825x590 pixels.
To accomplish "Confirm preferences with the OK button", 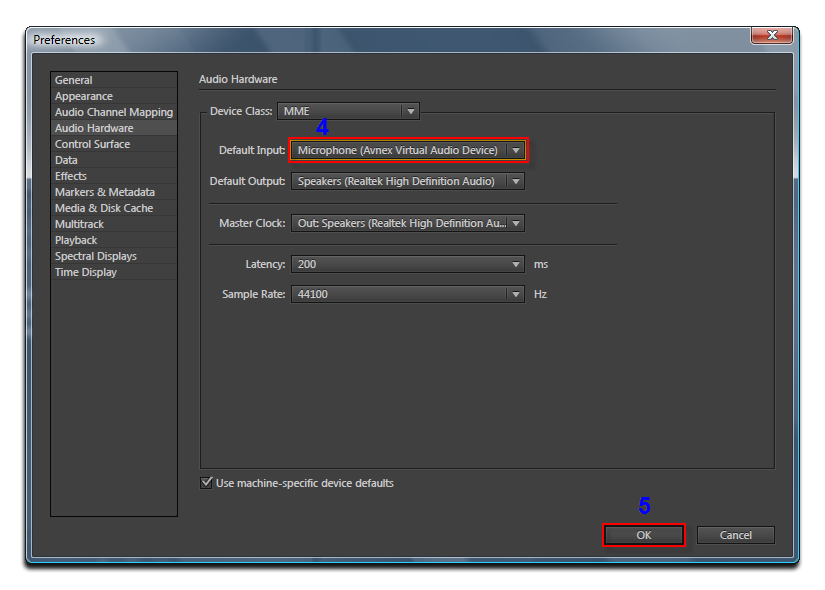I will point(643,535).
